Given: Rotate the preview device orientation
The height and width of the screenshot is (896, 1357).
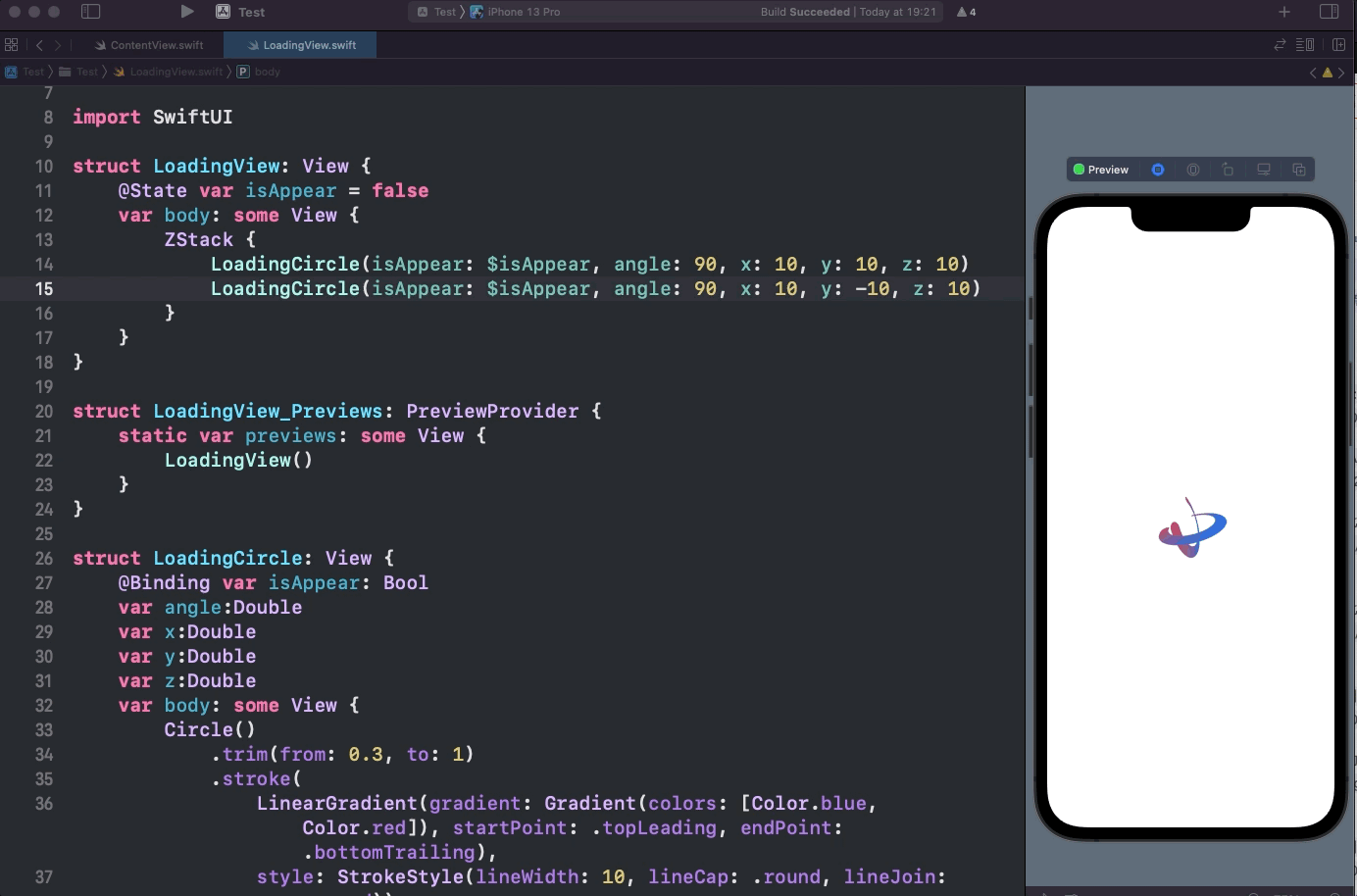Looking at the screenshot, I should [x=1228, y=170].
